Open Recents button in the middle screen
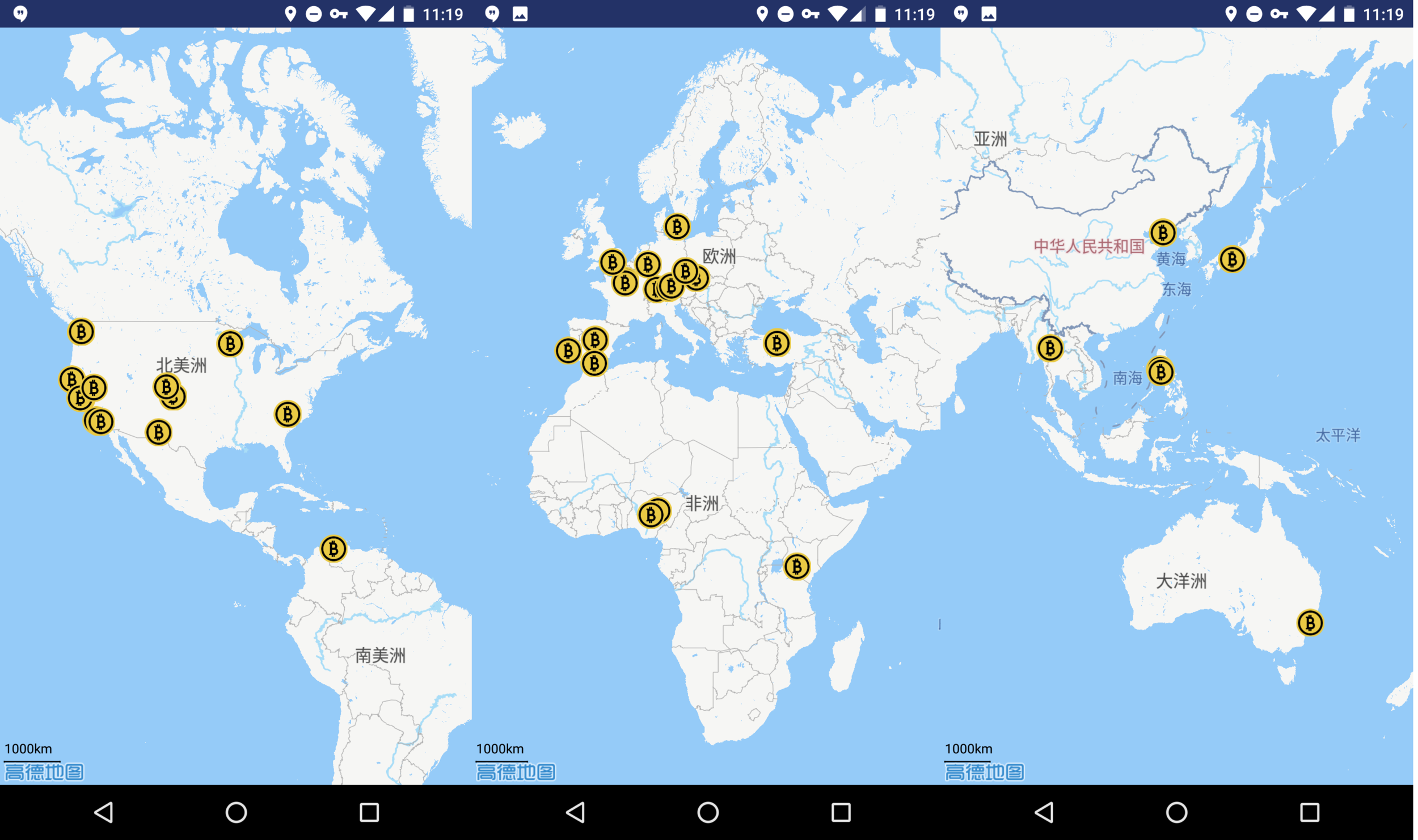Screen dimensions: 1418x840 841,812
